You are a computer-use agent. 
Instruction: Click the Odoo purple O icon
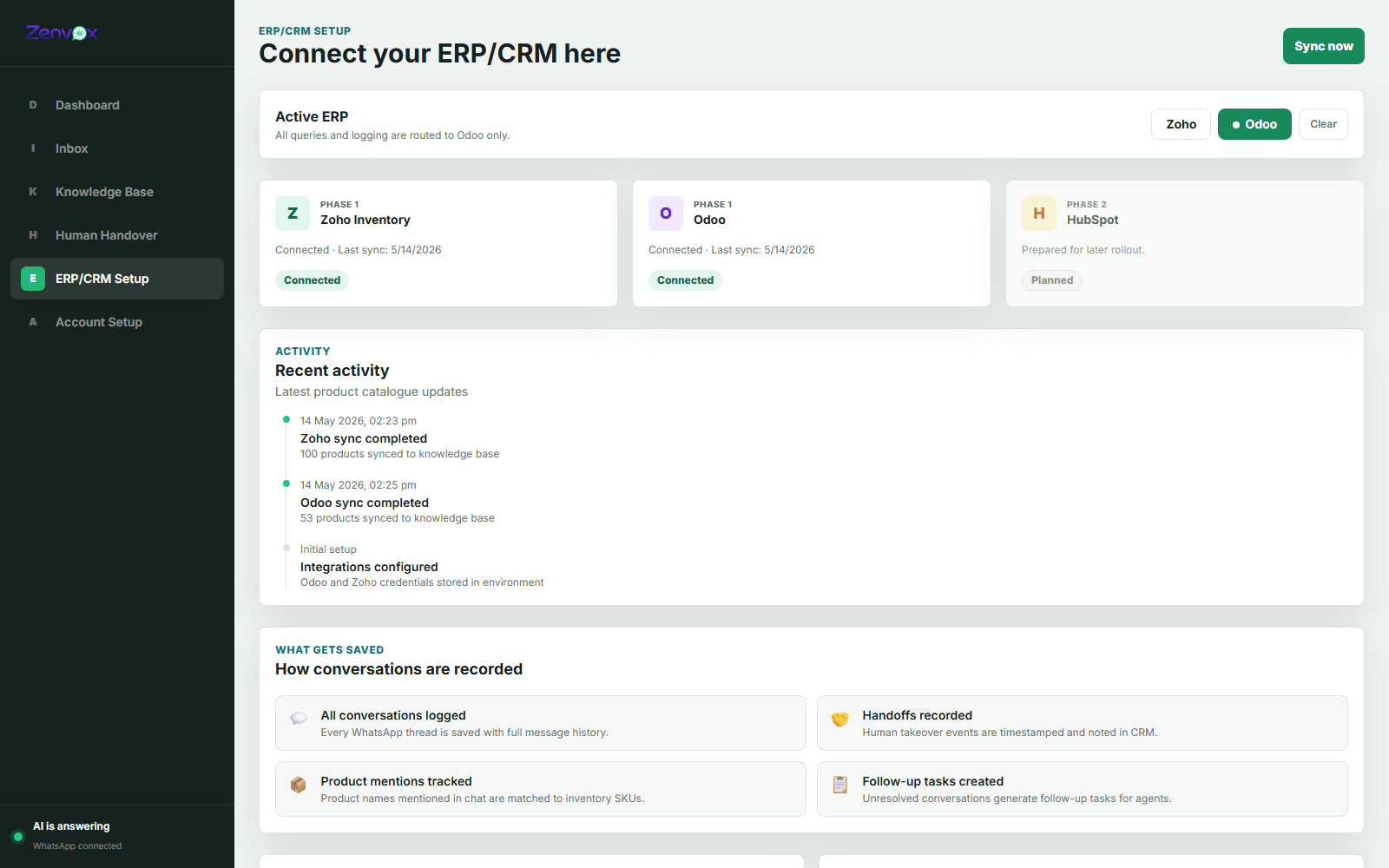pyautogui.click(x=666, y=214)
